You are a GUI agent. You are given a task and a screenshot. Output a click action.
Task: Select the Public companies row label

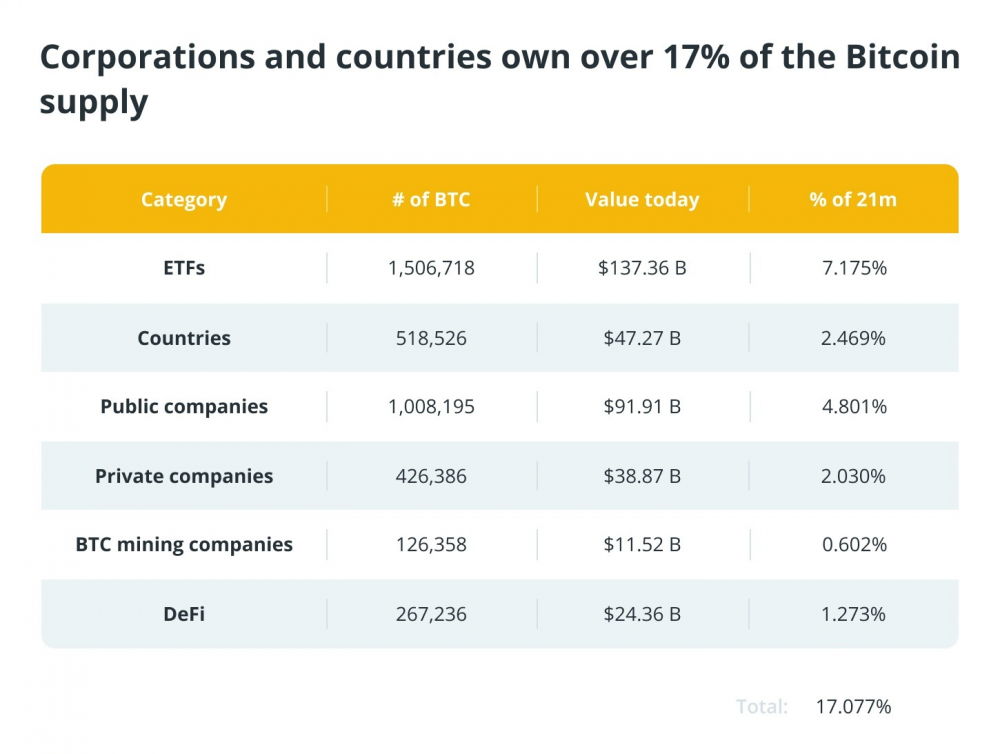tap(184, 407)
